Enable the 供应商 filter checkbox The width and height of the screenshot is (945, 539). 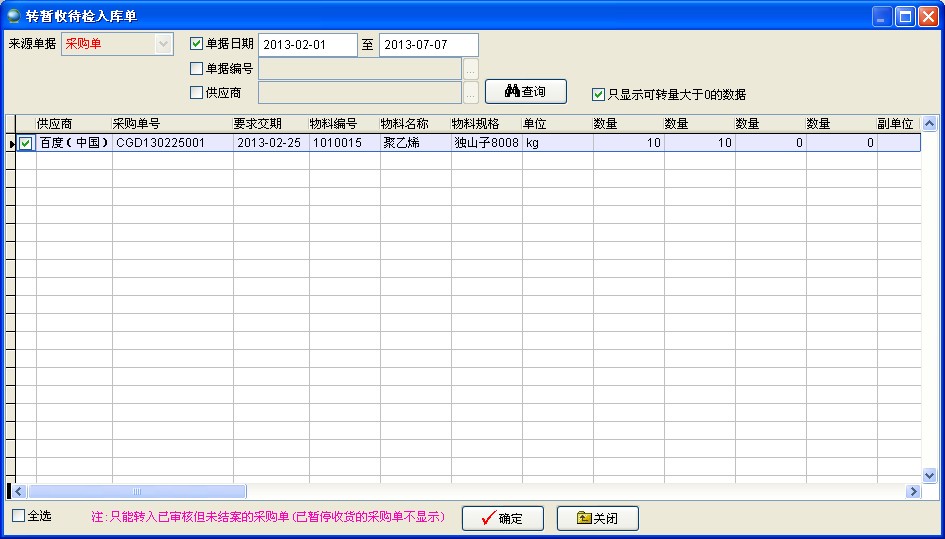click(x=197, y=93)
